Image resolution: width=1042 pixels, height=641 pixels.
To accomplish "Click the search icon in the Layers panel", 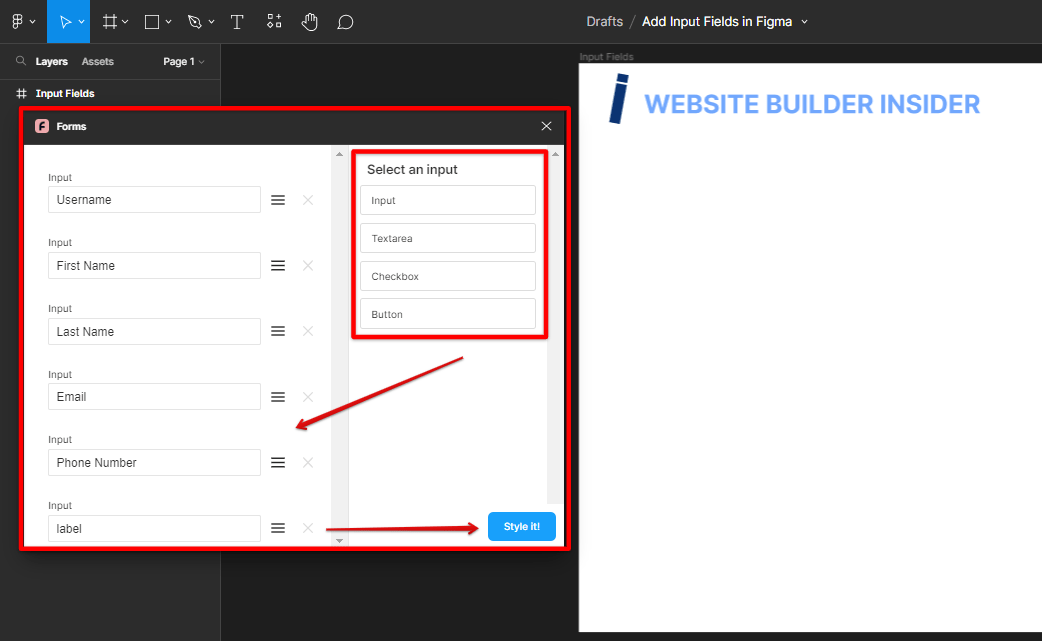I will tap(20, 61).
